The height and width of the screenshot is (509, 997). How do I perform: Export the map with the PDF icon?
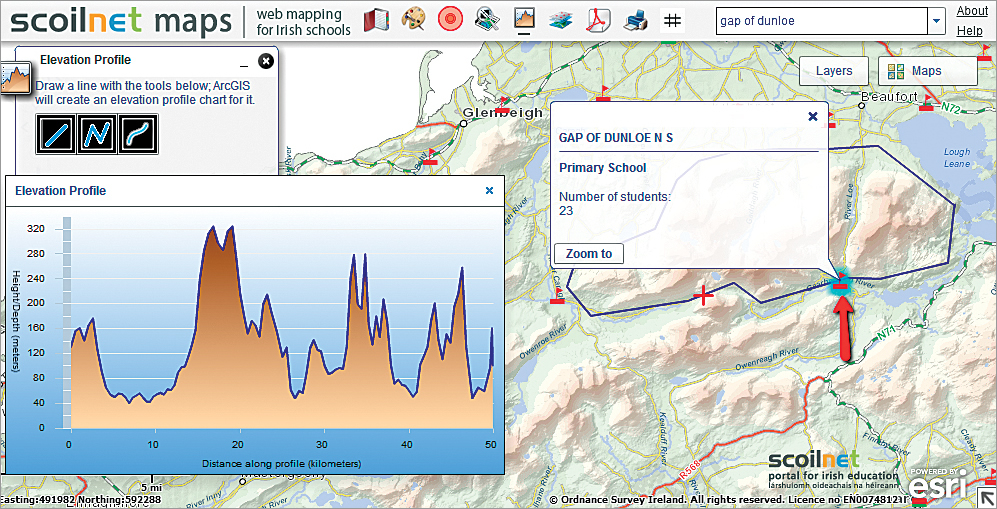[x=598, y=20]
